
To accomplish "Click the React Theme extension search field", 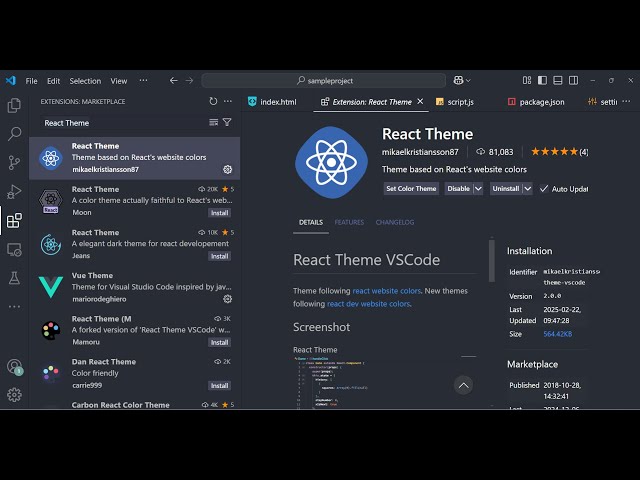I will click(120, 123).
